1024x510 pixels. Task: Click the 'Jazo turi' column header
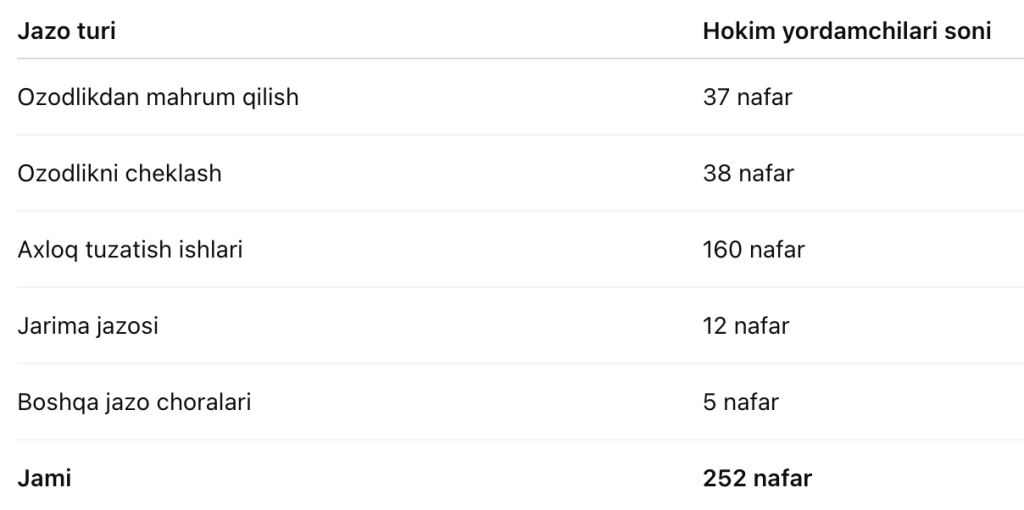click(66, 31)
